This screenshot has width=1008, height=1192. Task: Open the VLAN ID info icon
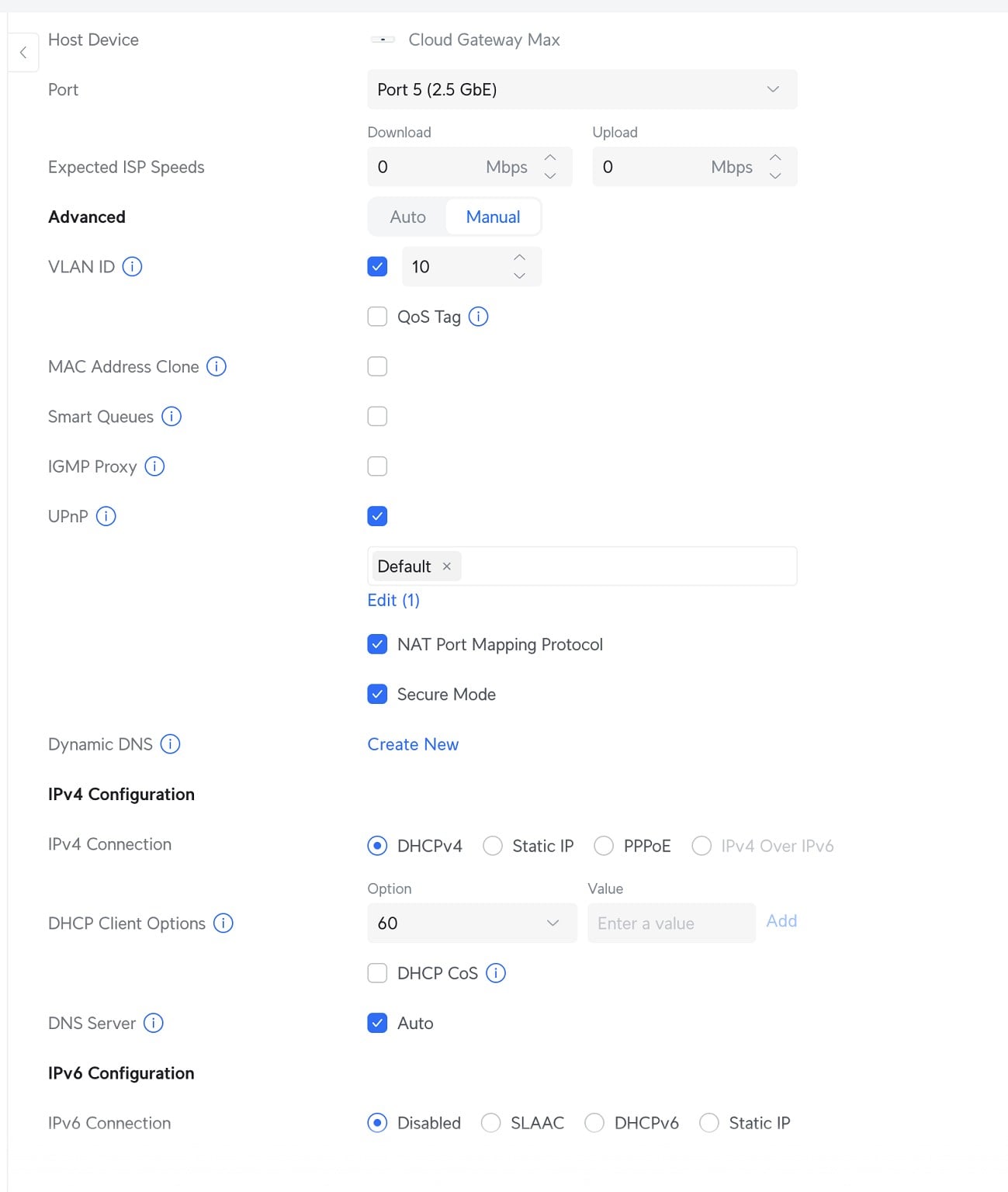click(x=133, y=267)
